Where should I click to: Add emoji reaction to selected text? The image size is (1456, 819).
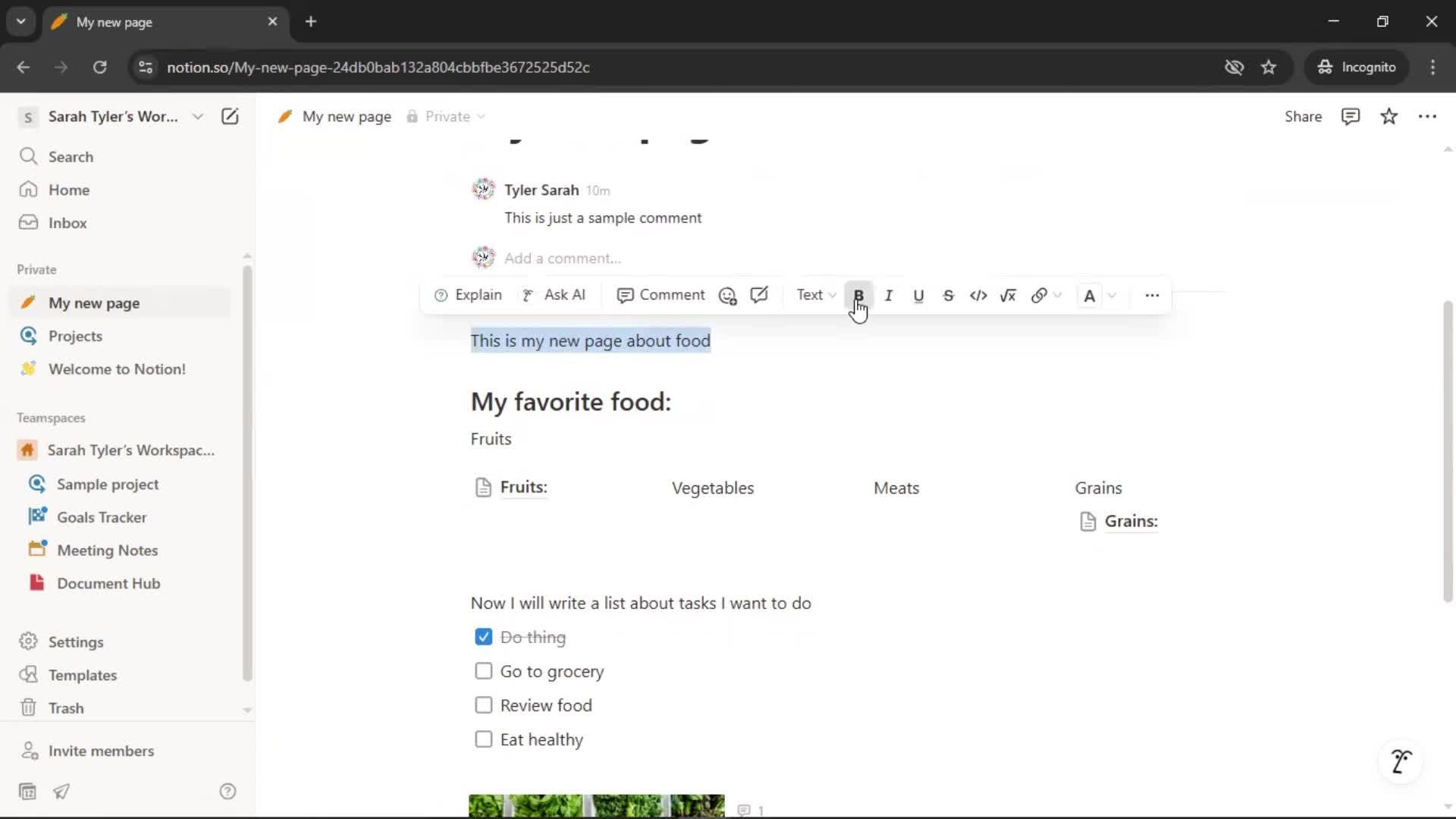pyautogui.click(x=728, y=295)
